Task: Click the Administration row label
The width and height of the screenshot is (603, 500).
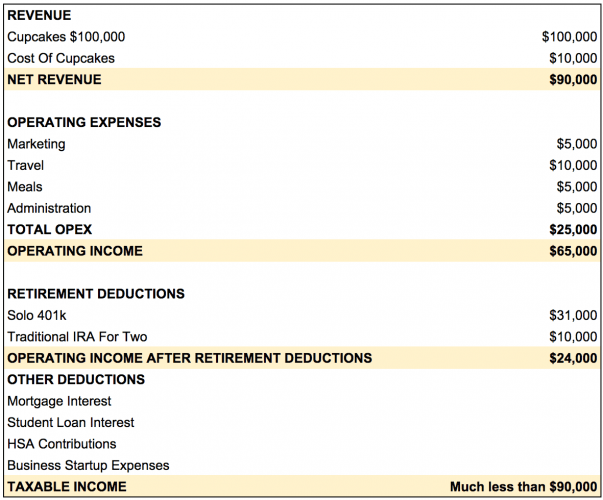Action: pos(49,208)
